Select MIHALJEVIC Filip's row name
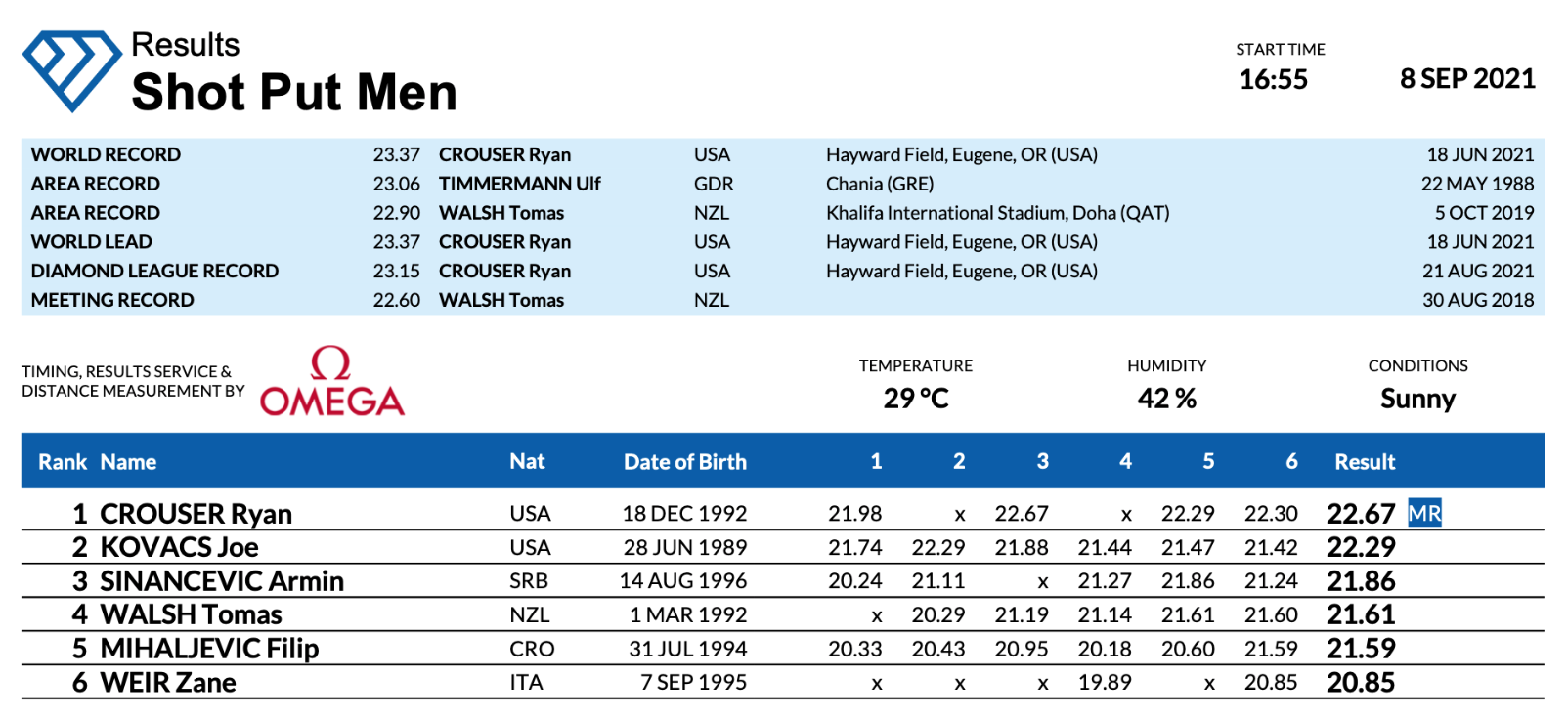 point(209,649)
